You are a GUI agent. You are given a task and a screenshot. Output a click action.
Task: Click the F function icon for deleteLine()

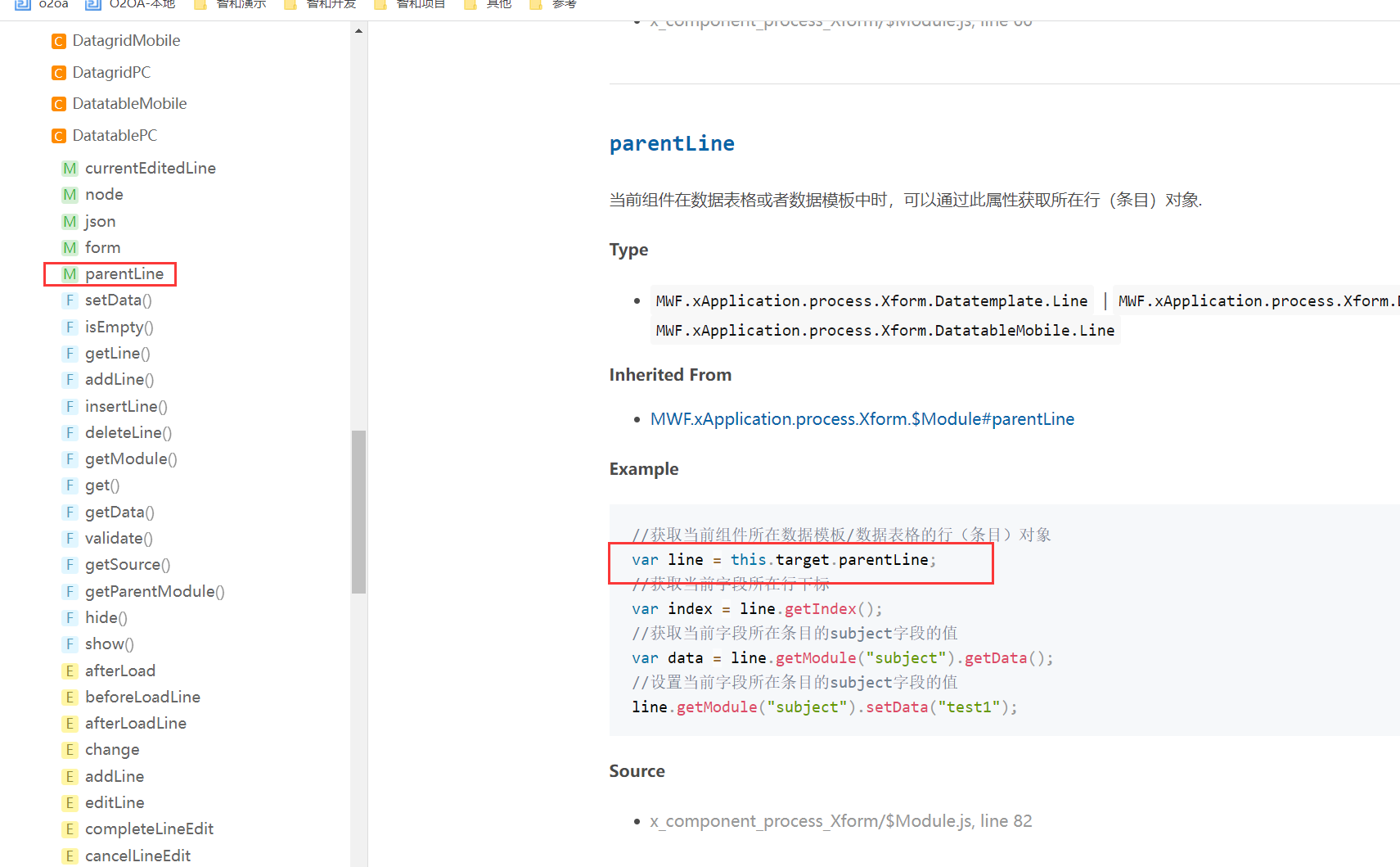(x=70, y=433)
